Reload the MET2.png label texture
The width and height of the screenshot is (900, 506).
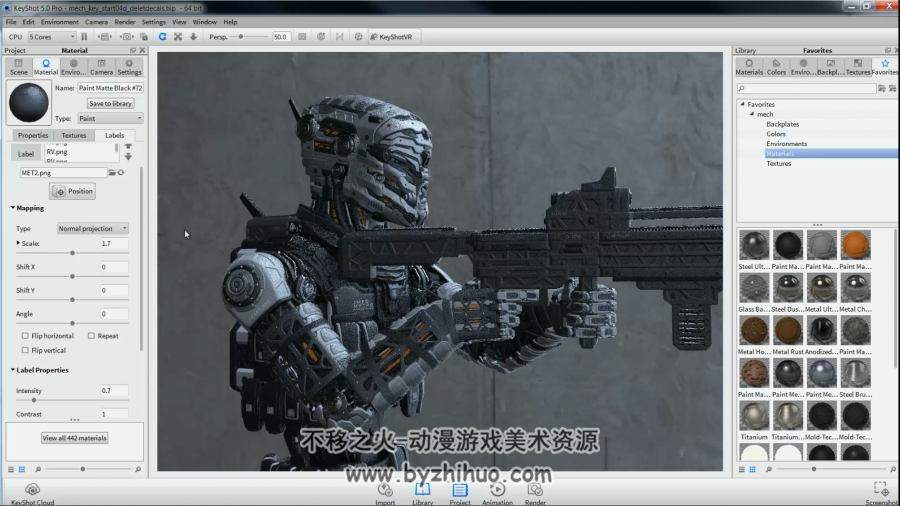coord(121,173)
